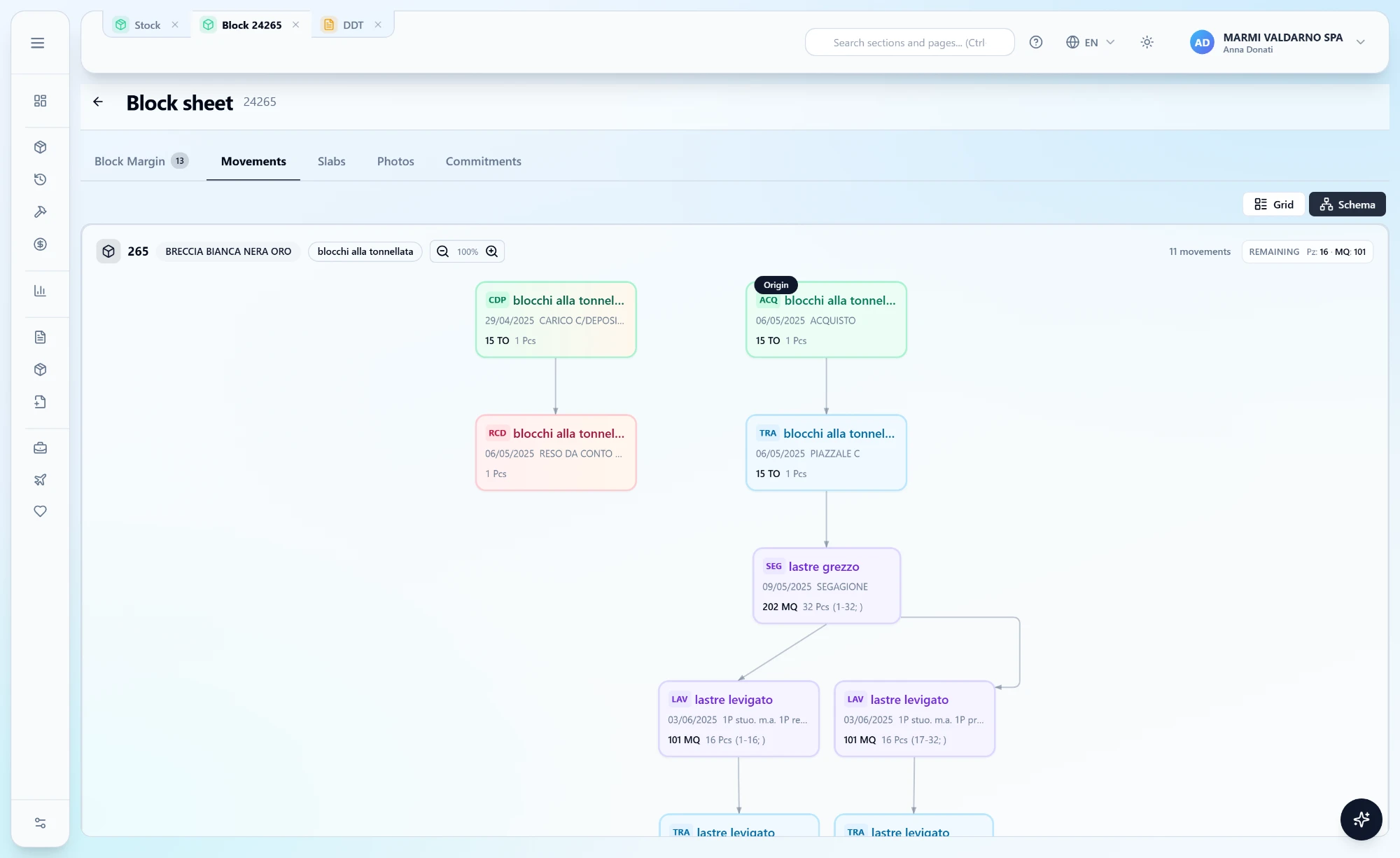This screenshot has height=858, width=1400.
Task: Open the EN language dropdown
Action: tap(1091, 42)
